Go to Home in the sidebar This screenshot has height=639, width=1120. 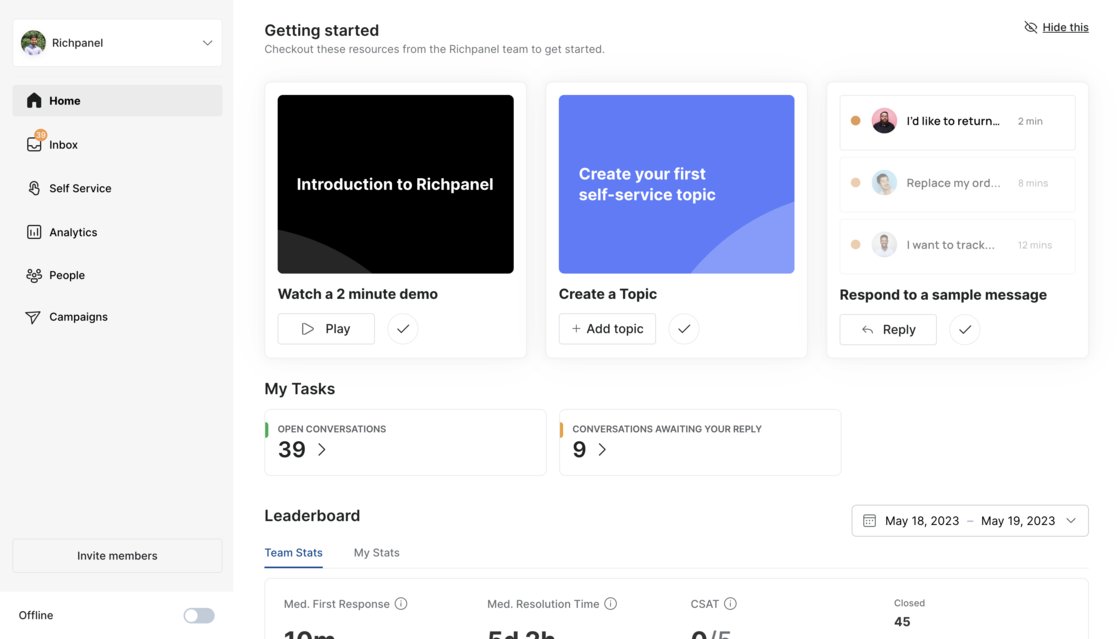pyautogui.click(x=117, y=101)
